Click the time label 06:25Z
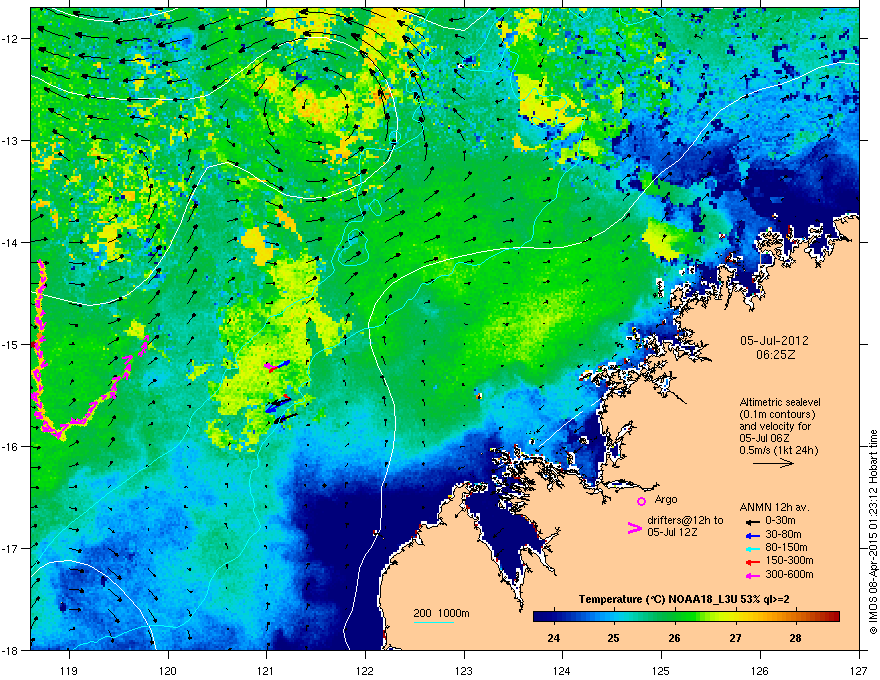The image size is (880, 680). (775, 355)
